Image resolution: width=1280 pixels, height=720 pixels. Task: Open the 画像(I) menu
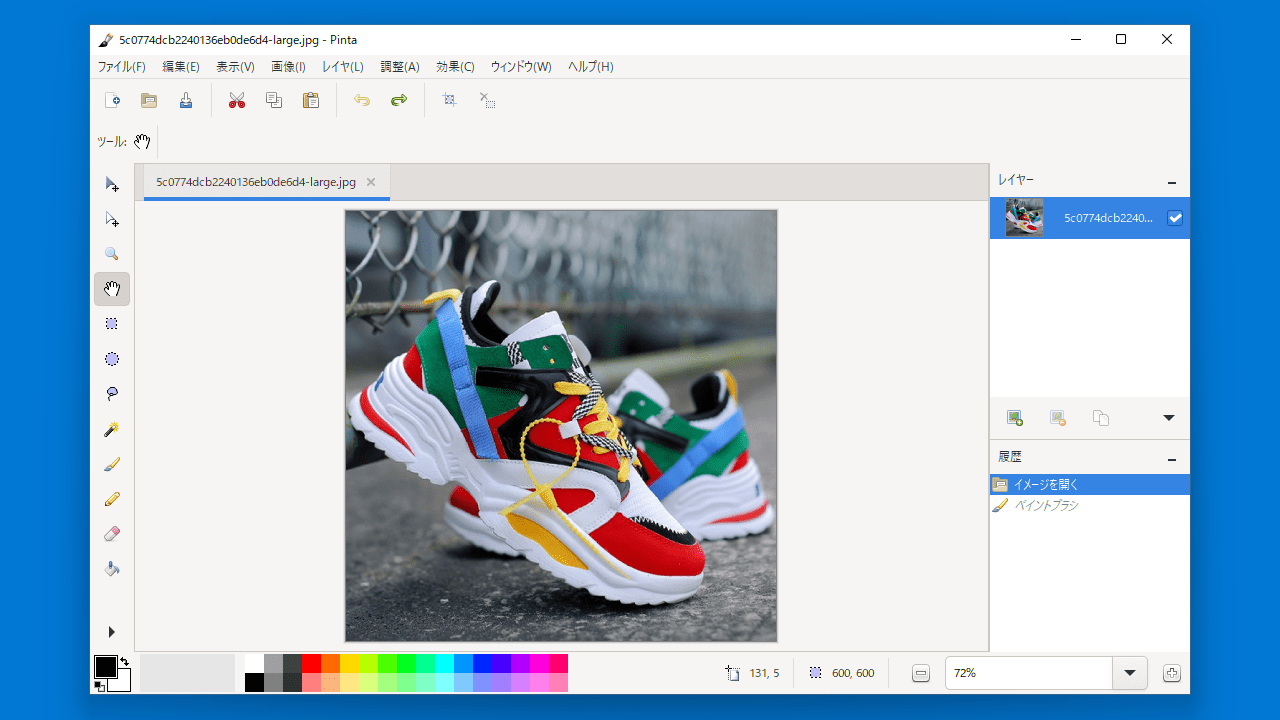(288, 67)
